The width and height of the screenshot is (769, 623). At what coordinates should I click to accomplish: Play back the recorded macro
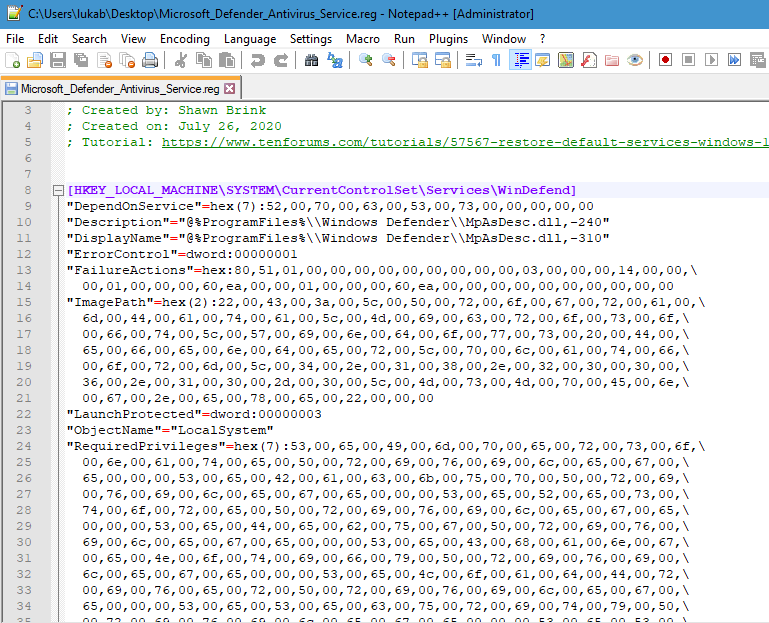[x=712, y=60]
